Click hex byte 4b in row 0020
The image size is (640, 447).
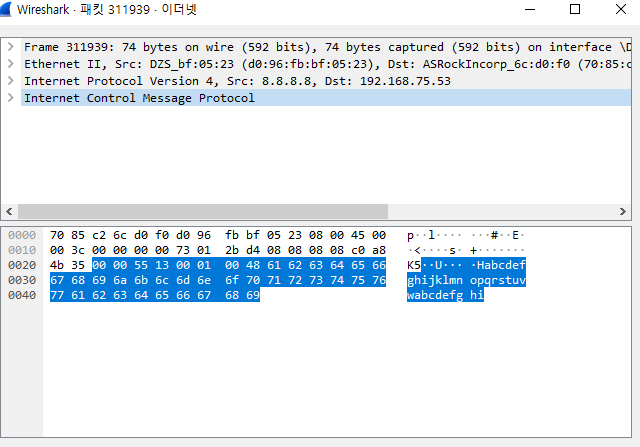pyautogui.click(x=57, y=265)
